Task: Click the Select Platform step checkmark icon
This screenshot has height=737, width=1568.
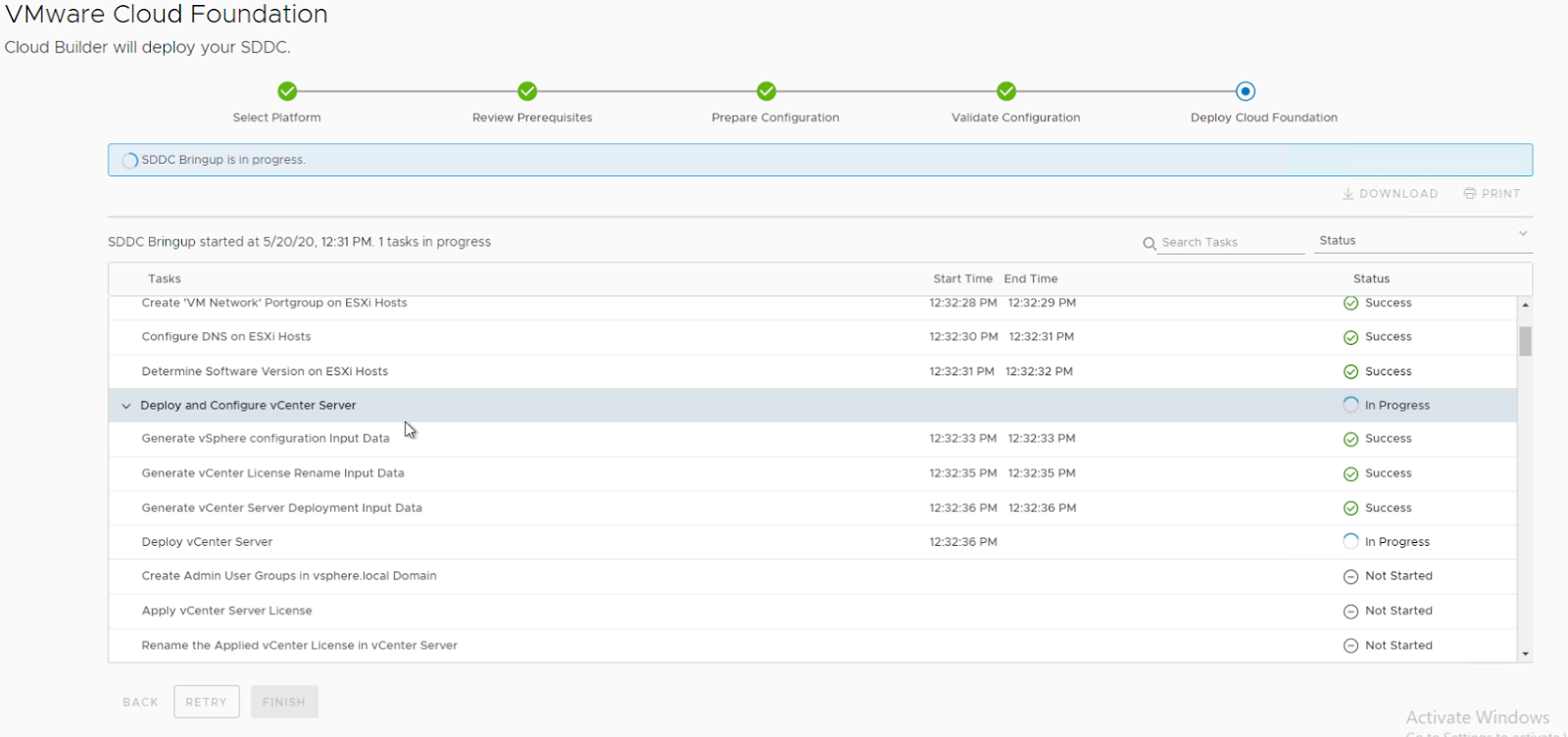Action: coord(287,91)
